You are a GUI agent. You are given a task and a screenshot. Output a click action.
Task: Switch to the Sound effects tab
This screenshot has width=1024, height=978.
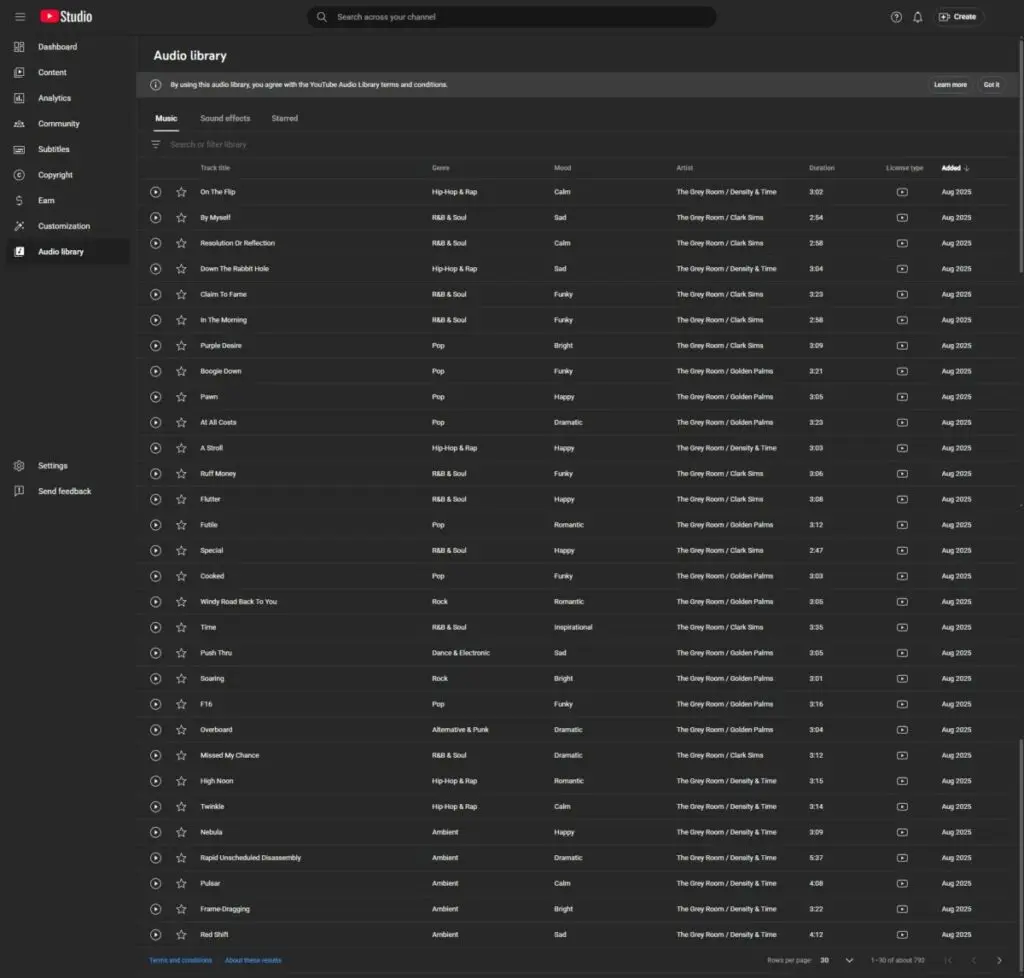pyautogui.click(x=225, y=118)
